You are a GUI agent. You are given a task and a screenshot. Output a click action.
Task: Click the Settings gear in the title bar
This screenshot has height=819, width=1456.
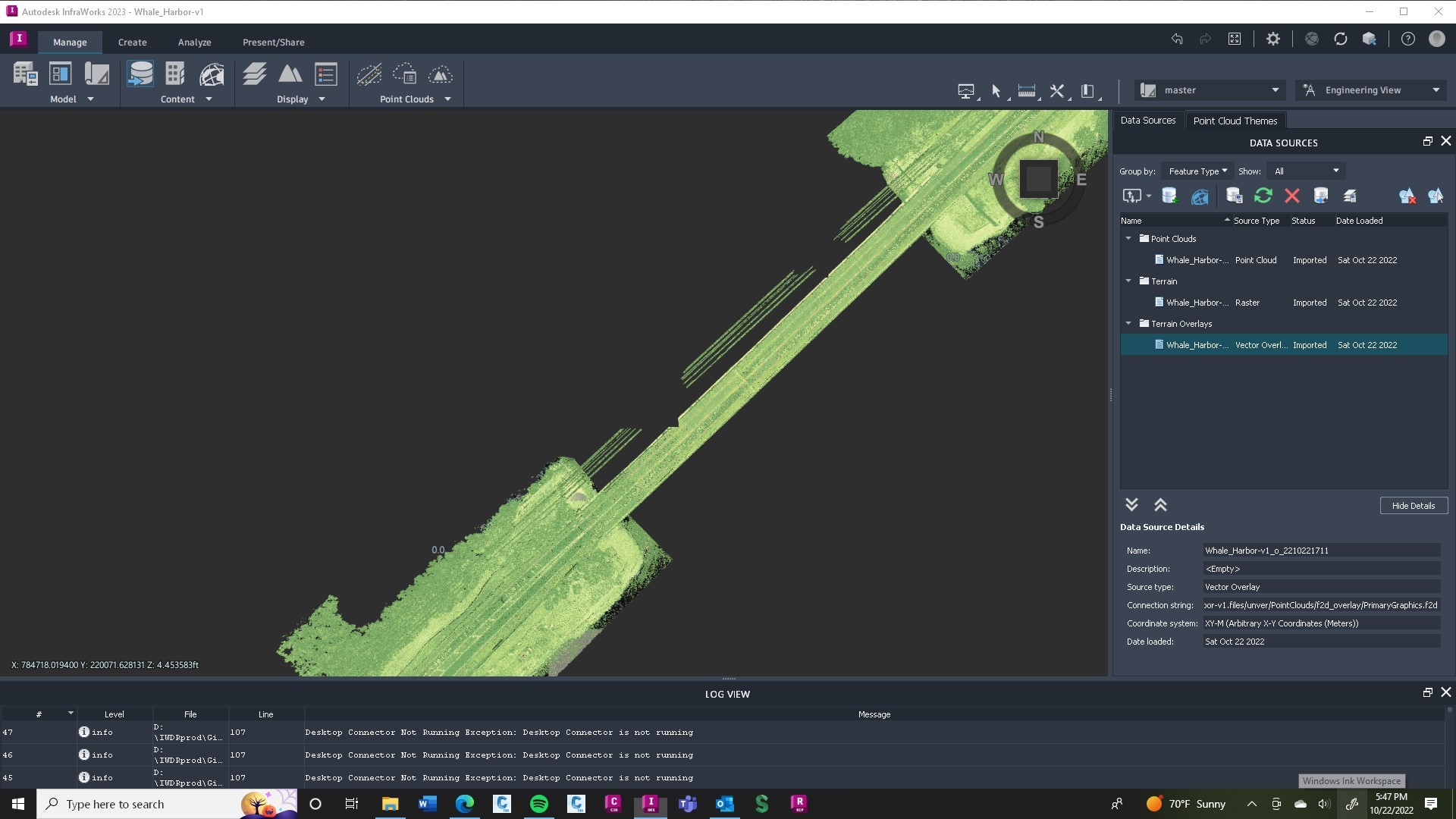click(x=1273, y=38)
